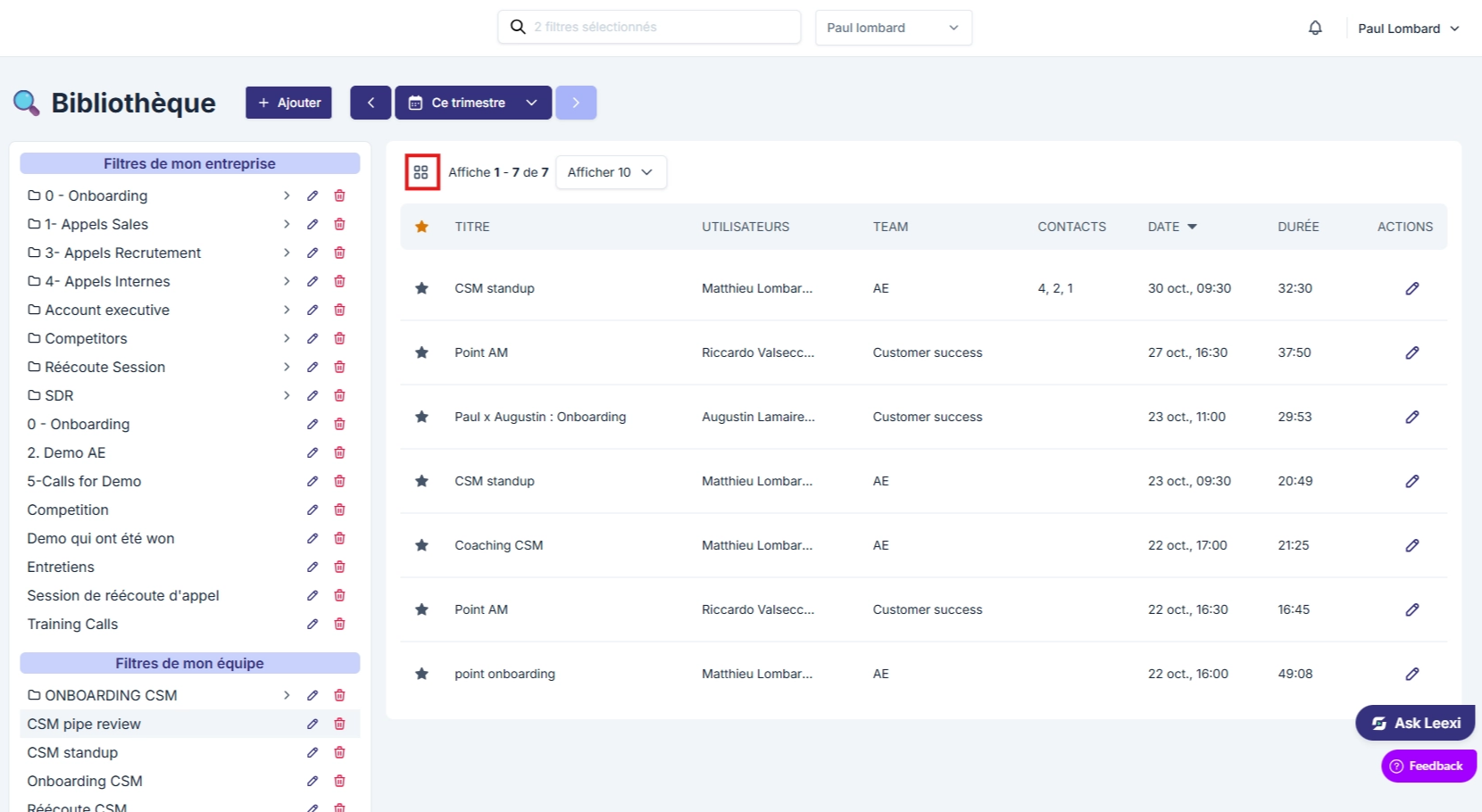Delete the 3- Appels Recrutement folder

[x=339, y=253]
